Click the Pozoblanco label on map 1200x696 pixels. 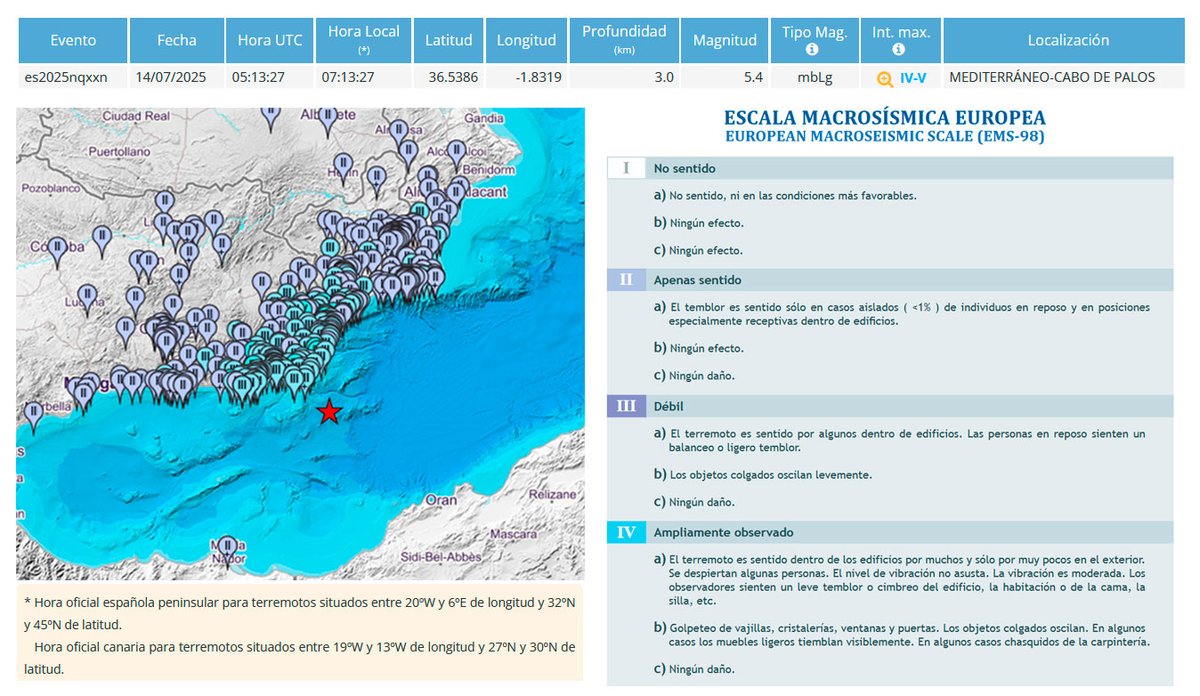point(49,186)
